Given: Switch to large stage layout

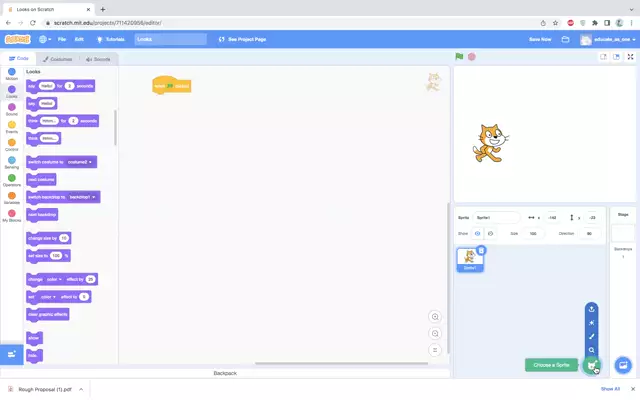Looking at the screenshot, I should pyautogui.click(x=616, y=57).
